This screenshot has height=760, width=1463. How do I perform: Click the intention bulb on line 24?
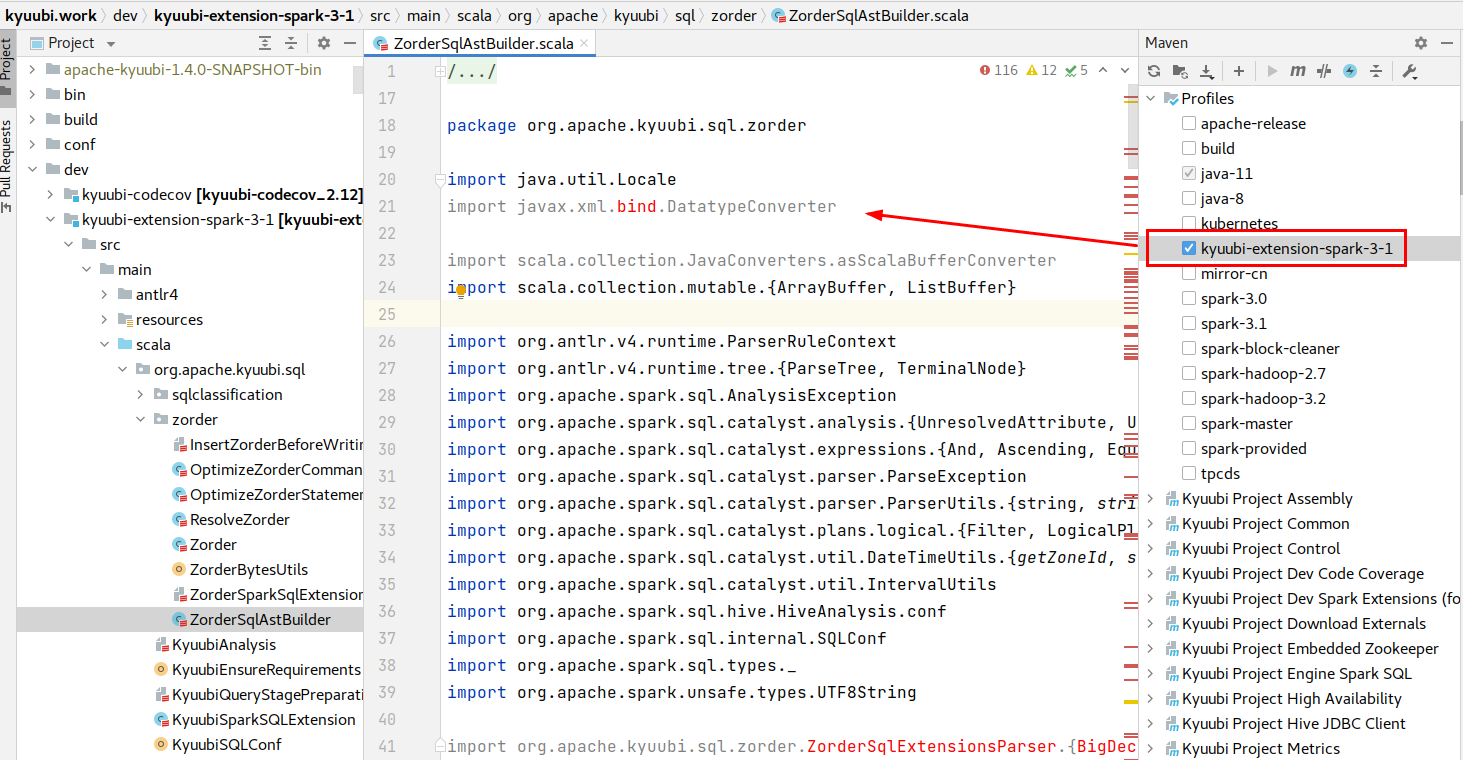461,289
